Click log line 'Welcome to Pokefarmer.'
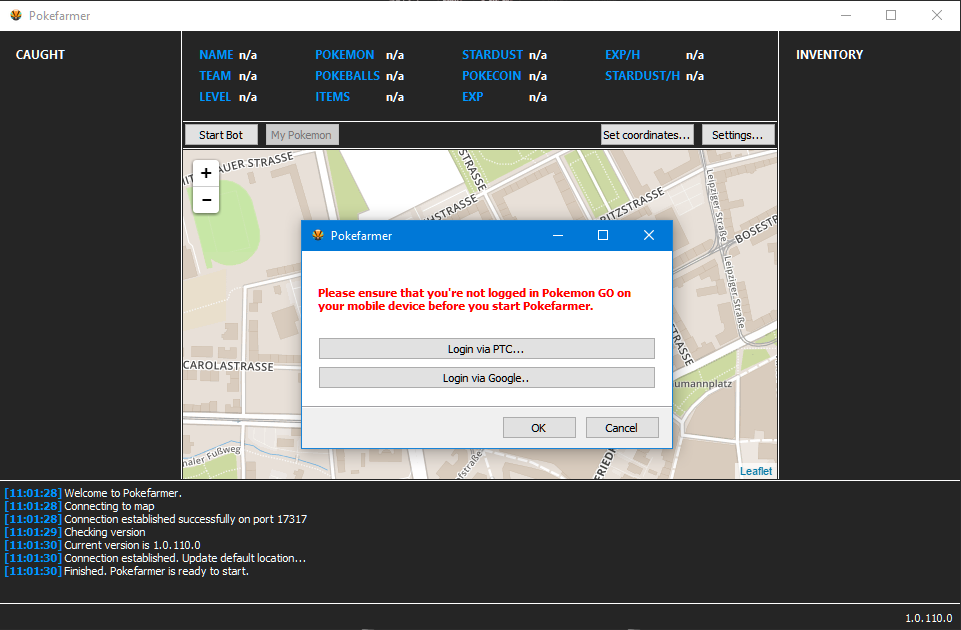This screenshot has height=630, width=961. point(123,493)
